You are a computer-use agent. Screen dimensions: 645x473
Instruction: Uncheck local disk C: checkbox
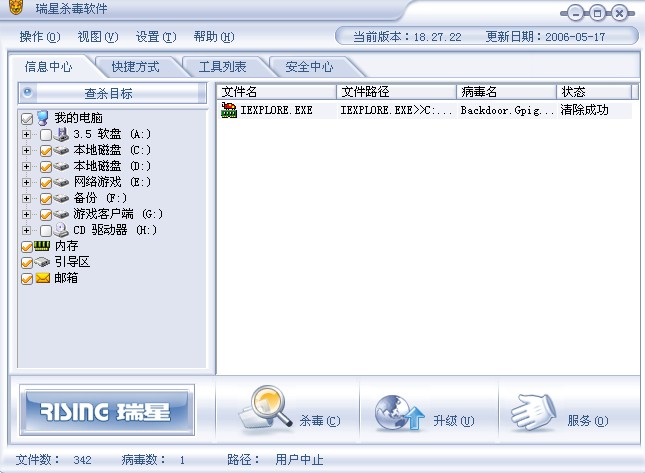[x=46, y=151]
